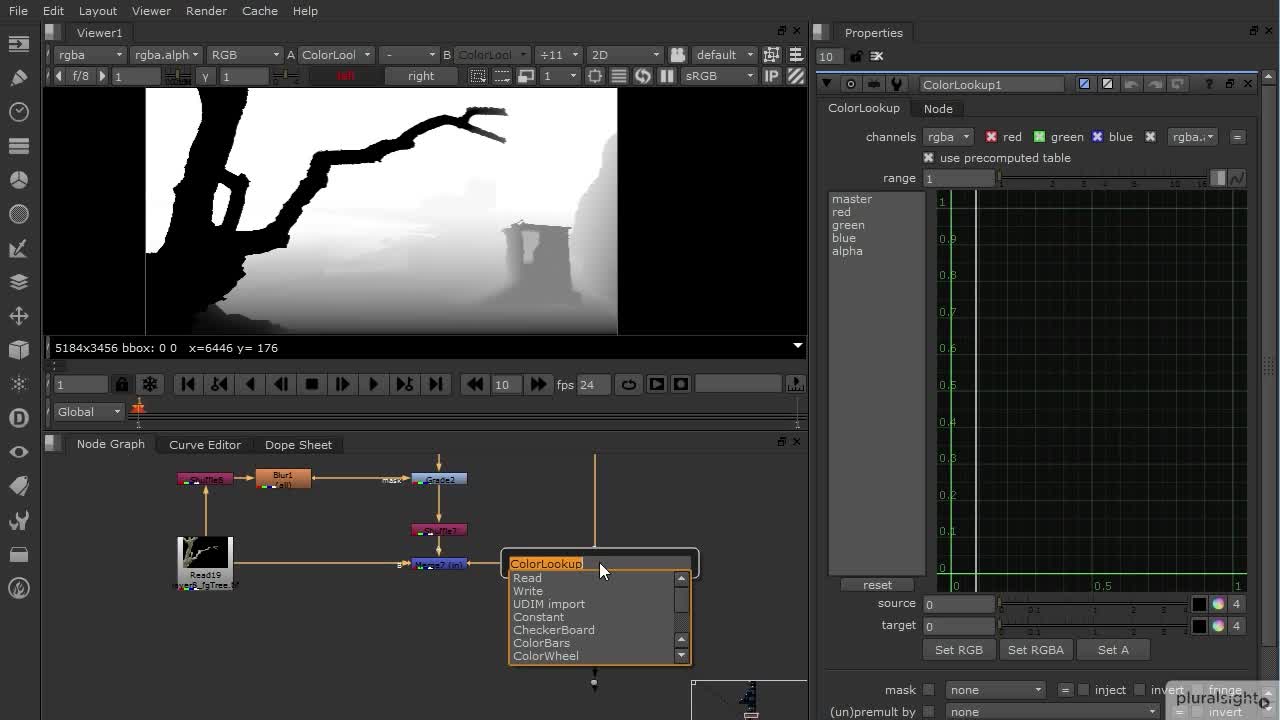The width and height of the screenshot is (1280, 720).
Task: Enable the inject checkbox
Action: [x=1083, y=690]
